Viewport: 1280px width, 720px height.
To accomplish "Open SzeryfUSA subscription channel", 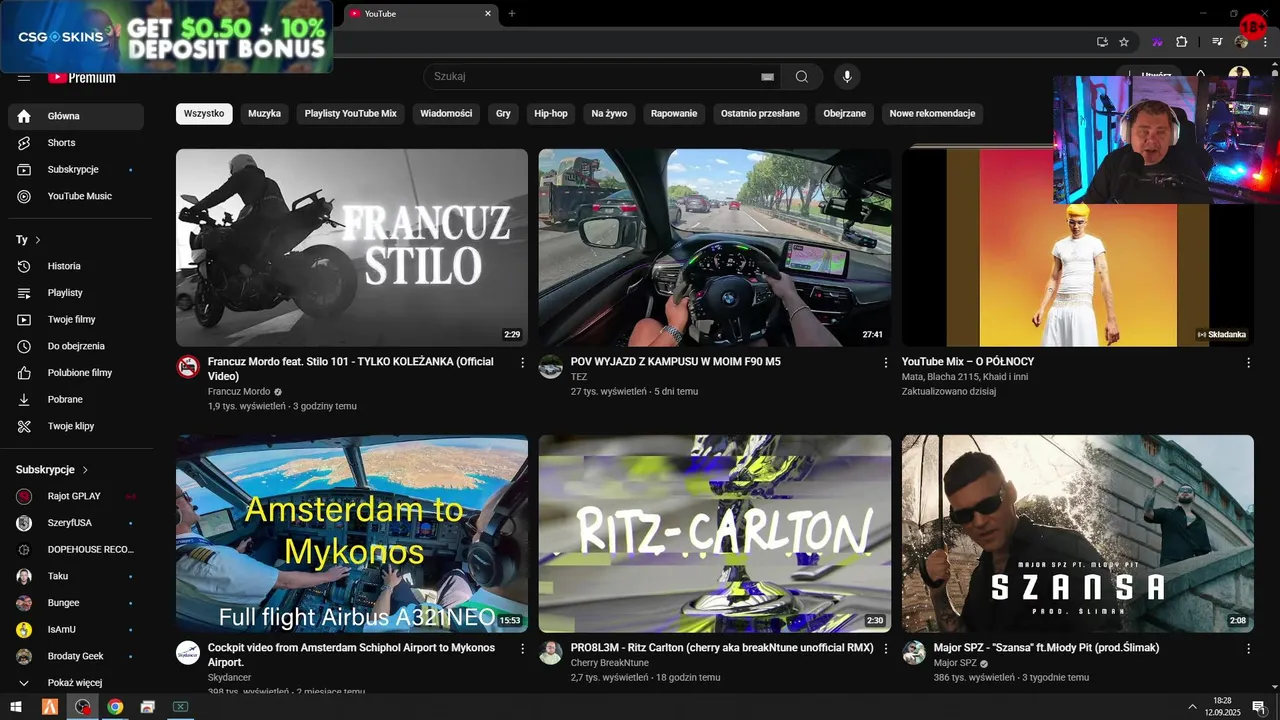I will 76,523.
